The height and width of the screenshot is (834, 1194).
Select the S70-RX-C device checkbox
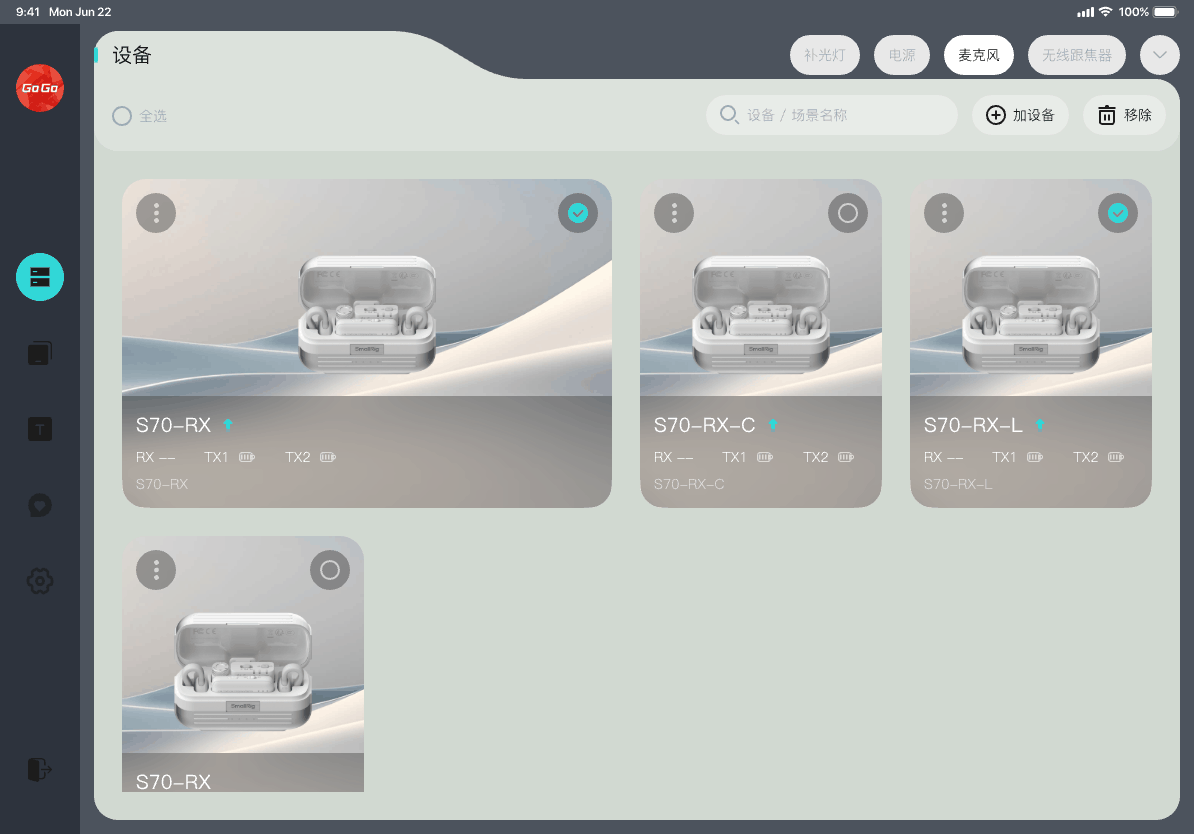click(848, 213)
